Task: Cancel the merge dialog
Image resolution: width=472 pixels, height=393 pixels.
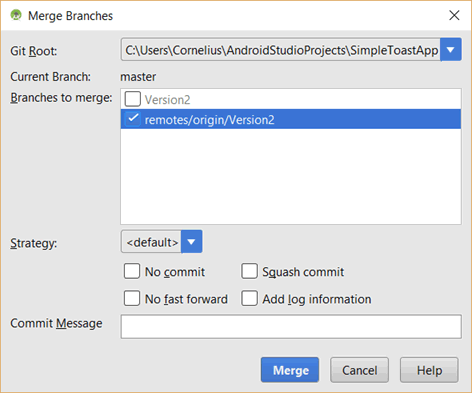Action: tap(359, 370)
